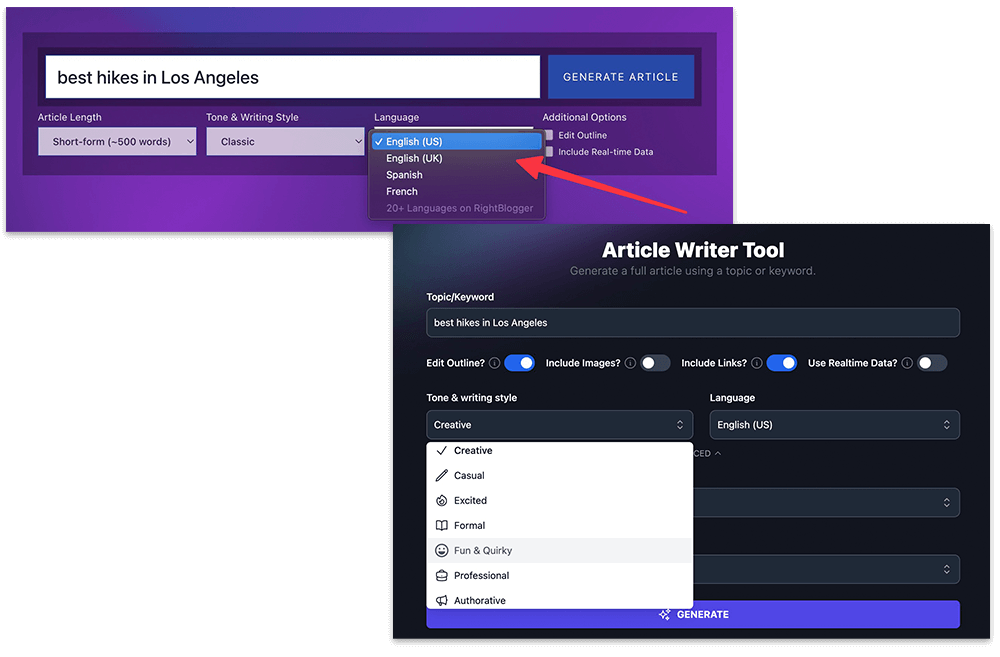This screenshot has width=1000, height=657.
Task: Expand the Language dropdown showing English (US)
Action: 834,424
